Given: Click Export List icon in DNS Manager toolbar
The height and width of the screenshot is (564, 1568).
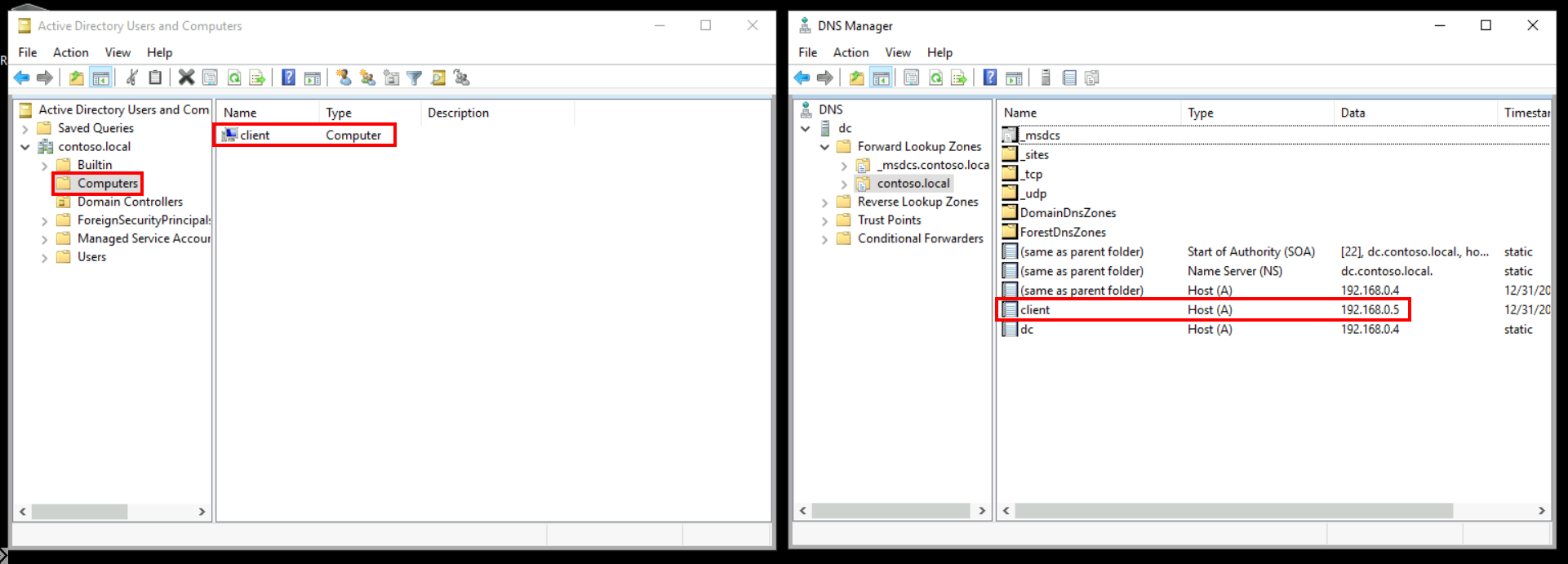Looking at the screenshot, I should click(959, 78).
